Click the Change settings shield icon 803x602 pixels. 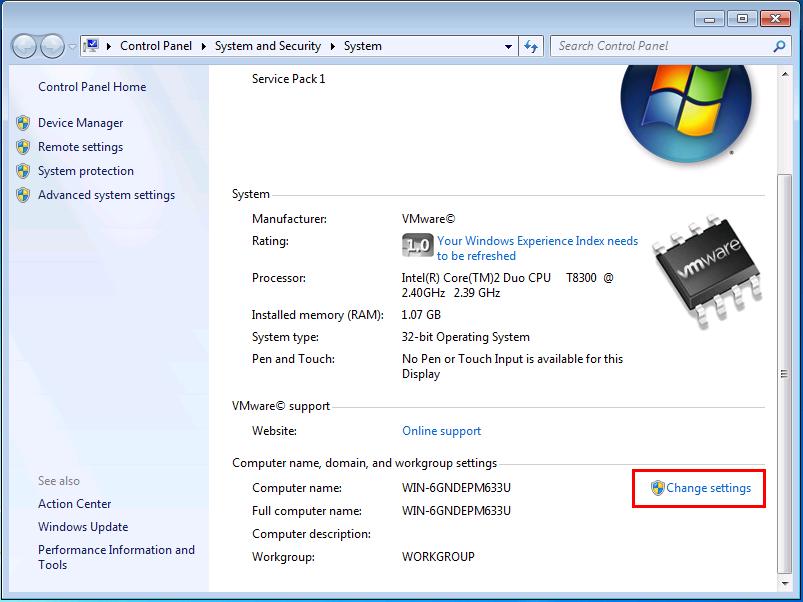click(x=658, y=488)
